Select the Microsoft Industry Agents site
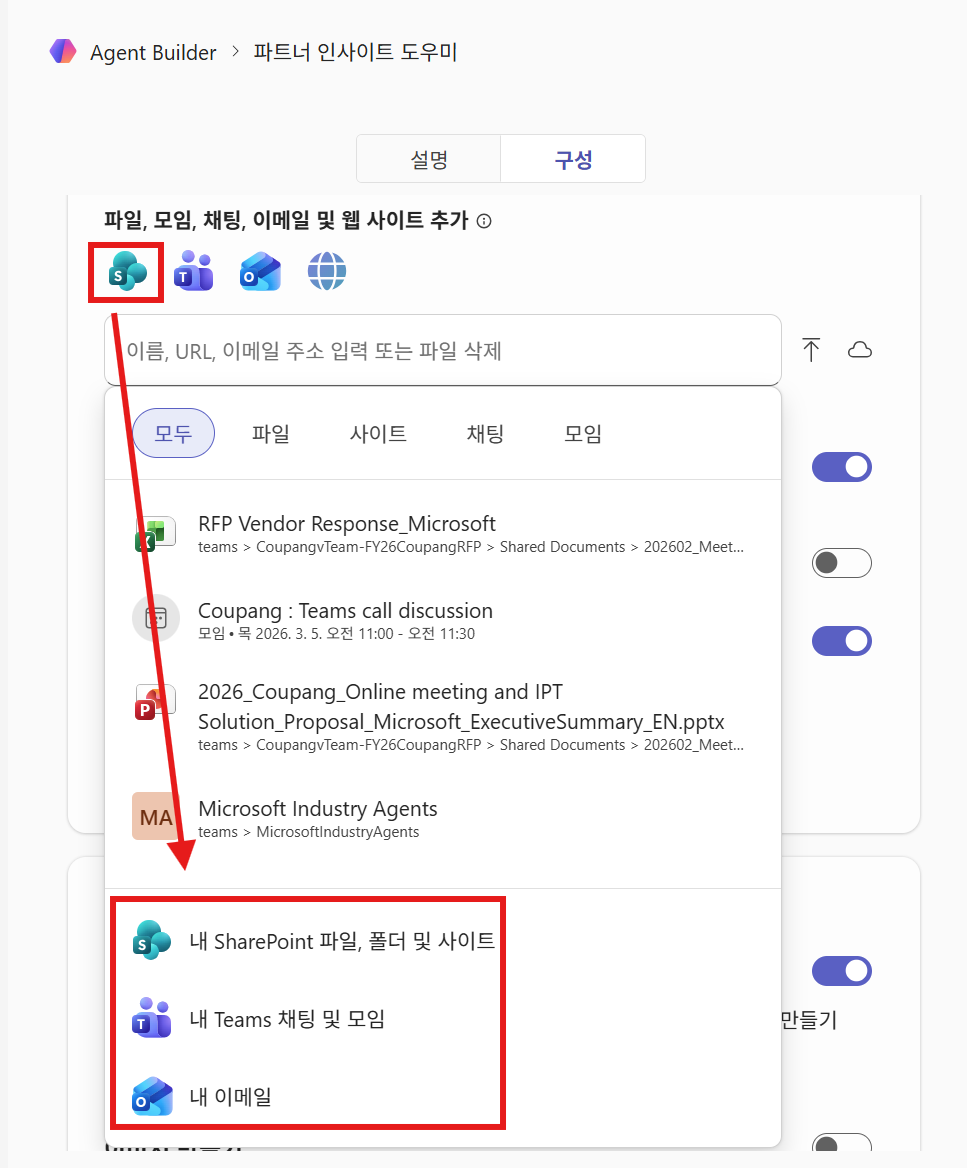This screenshot has height=1168, width=967. coord(443,817)
